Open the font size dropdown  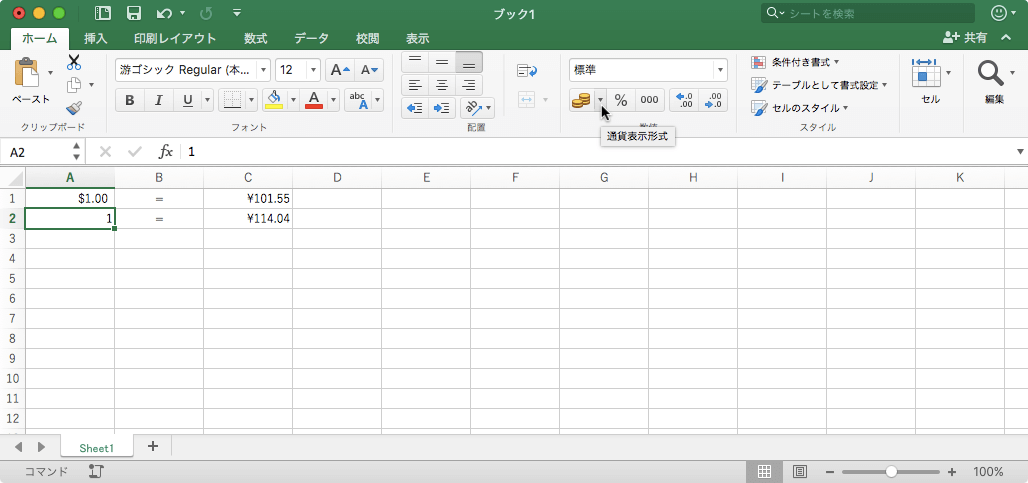(x=313, y=70)
